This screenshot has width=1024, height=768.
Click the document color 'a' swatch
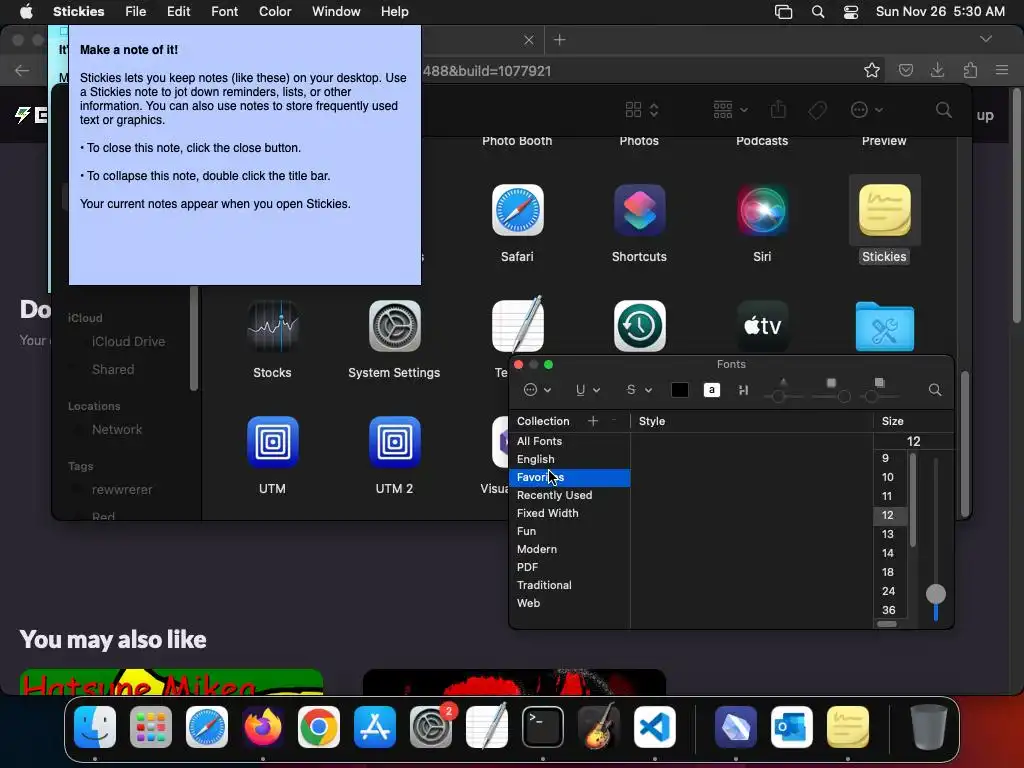click(711, 390)
